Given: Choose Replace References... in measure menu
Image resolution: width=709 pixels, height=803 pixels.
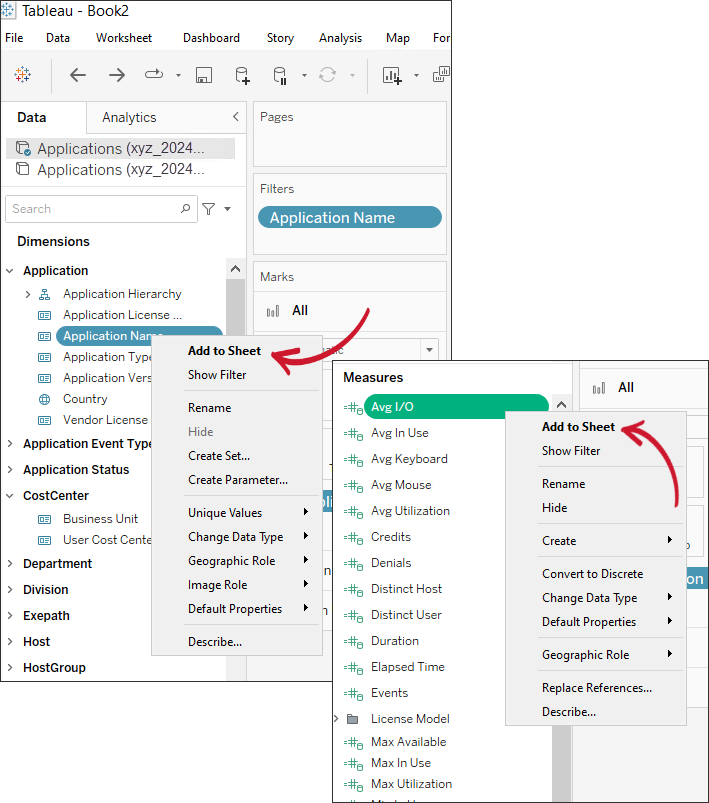Looking at the screenshot, I should [597, 688].
